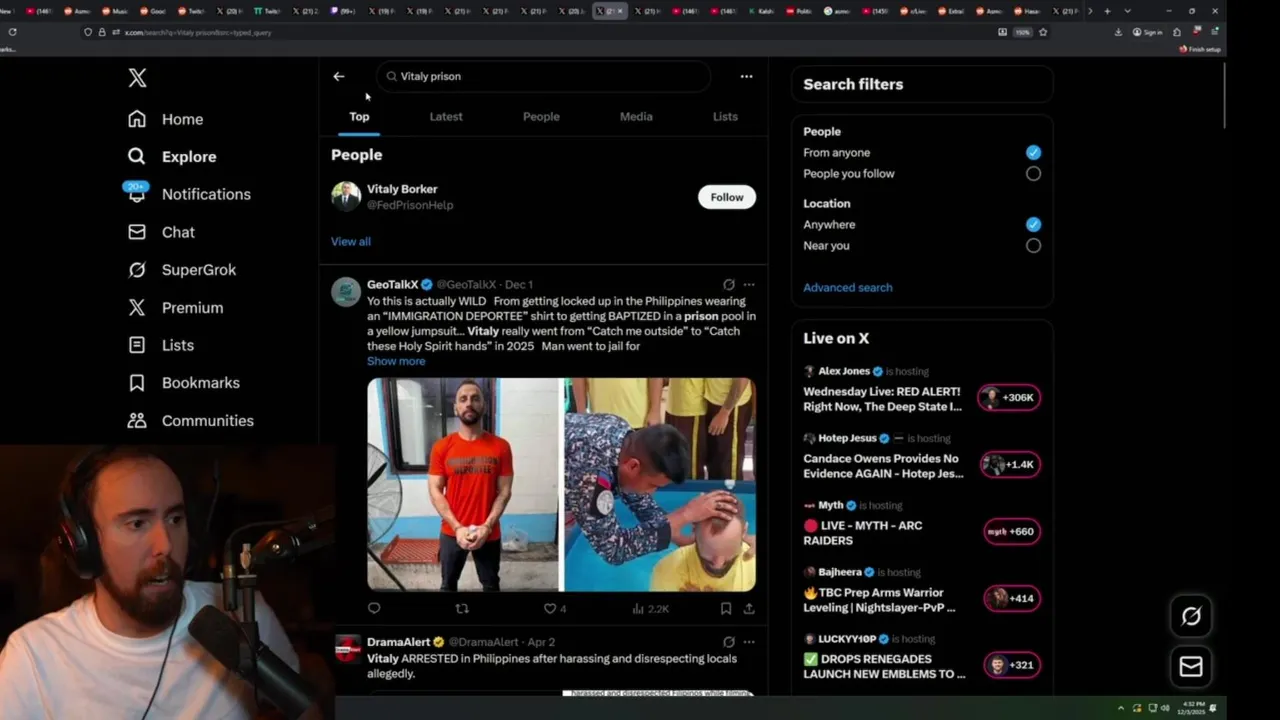Open the orange shirt photo
Viewport: 1280px width, 720px height.
463,485
